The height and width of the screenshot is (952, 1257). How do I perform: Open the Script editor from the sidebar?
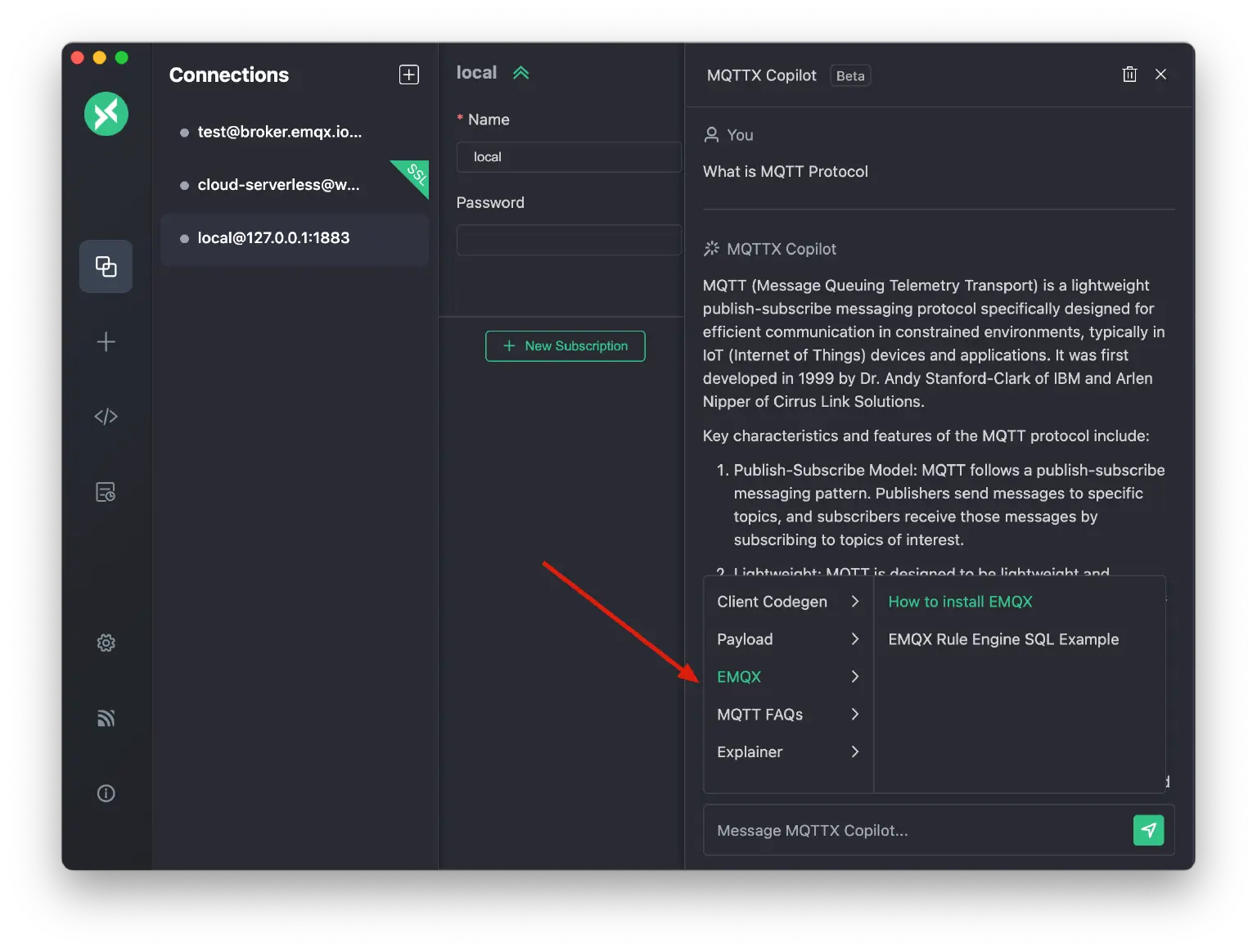(106, 416)
